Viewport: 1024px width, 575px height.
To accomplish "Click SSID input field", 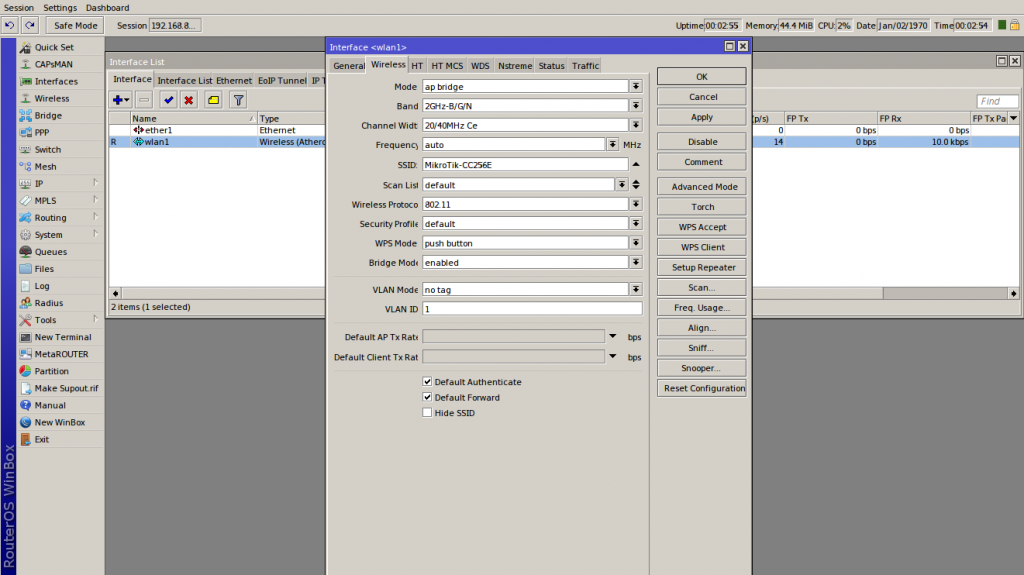I will point(525,165).
